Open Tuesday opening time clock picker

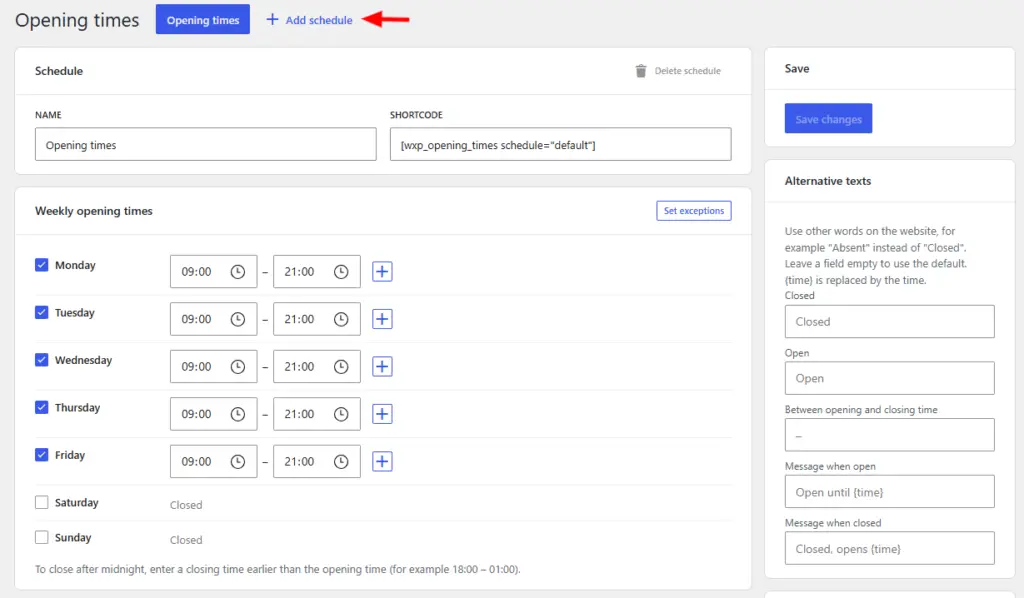click(238, 319)
